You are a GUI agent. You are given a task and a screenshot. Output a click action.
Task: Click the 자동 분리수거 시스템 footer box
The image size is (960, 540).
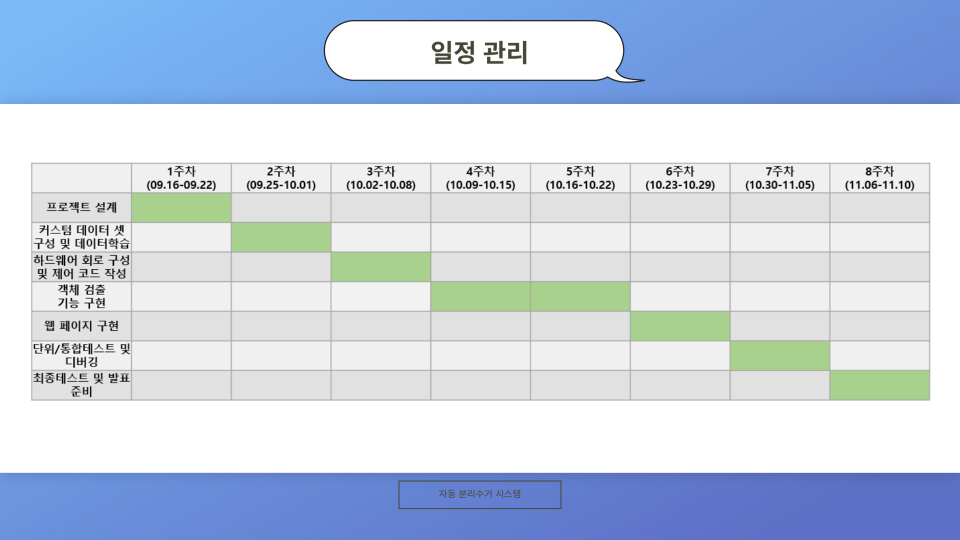(480, 494)
